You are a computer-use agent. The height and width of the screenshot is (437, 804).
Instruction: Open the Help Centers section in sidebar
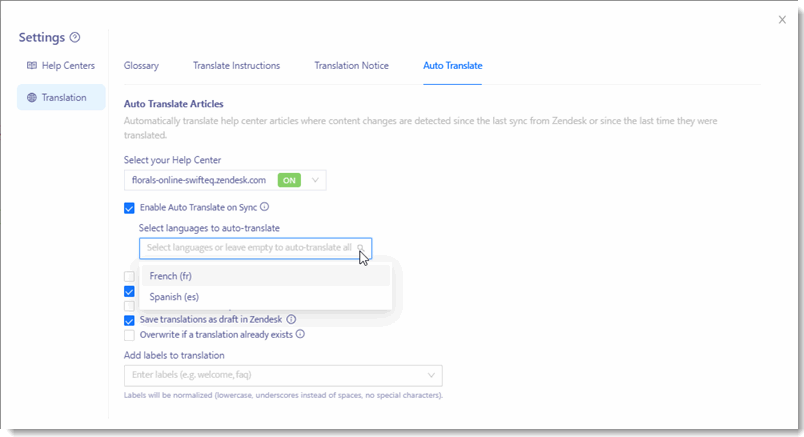click(x=61, y=66)
